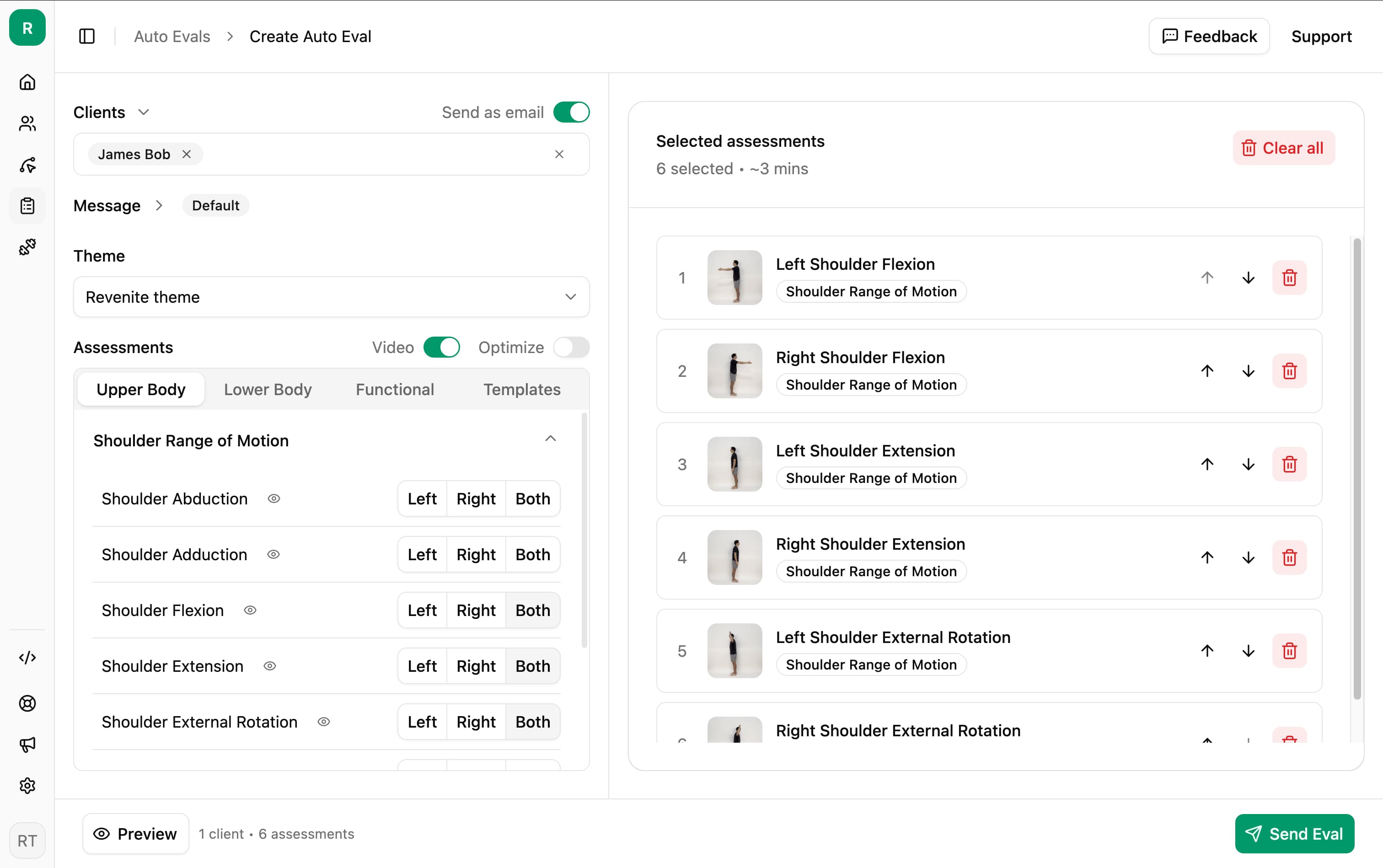Open the megaphone announcements icon
1383x868 pixels.
tap(27, 745)
